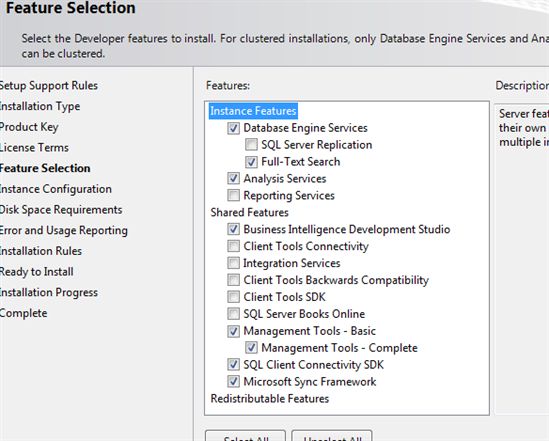549x441 pixels.
Task: Click the Installation Progress step
Action: point(48,292)
